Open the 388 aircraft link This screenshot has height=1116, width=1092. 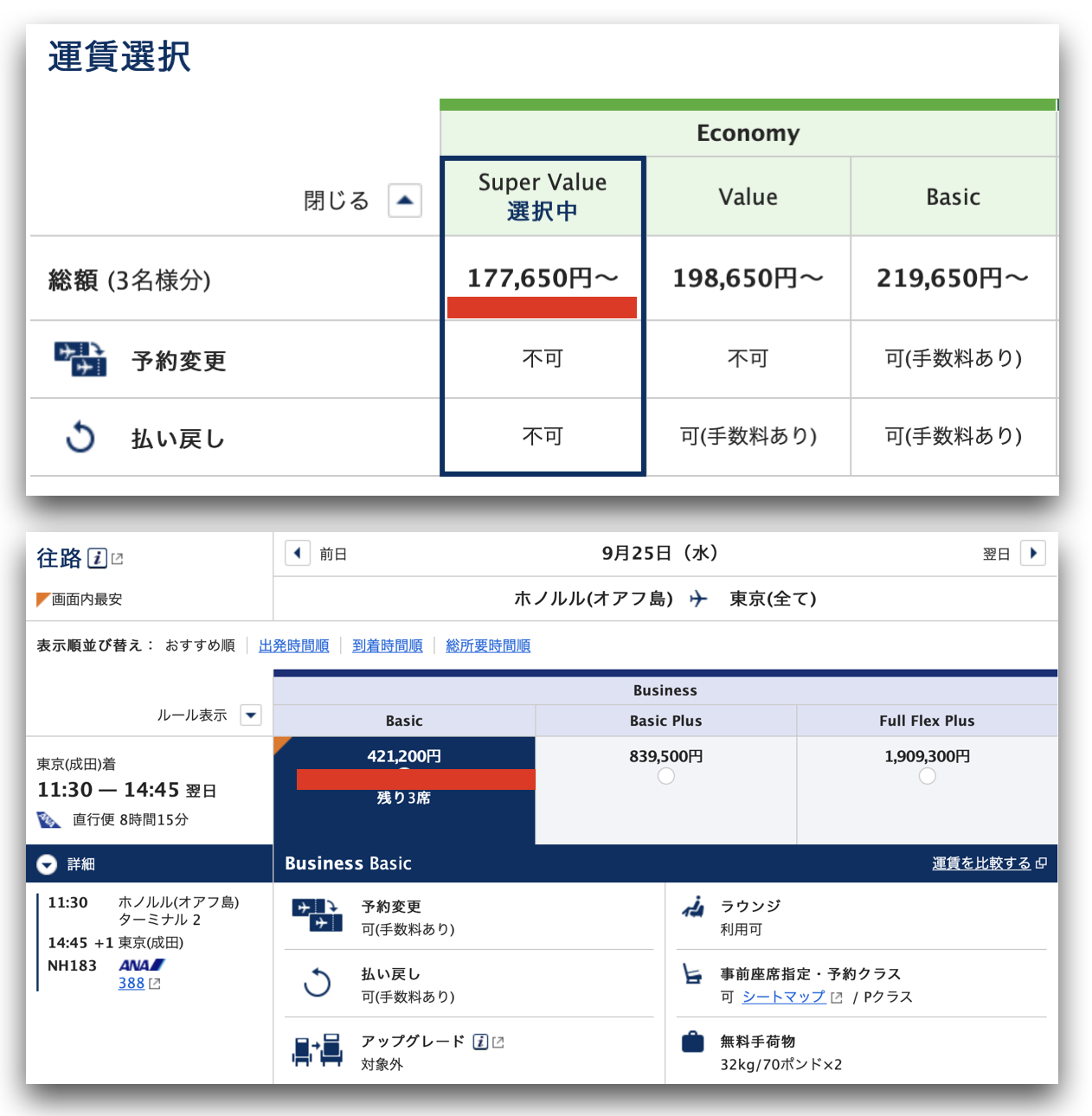click(x=132, y=983)
